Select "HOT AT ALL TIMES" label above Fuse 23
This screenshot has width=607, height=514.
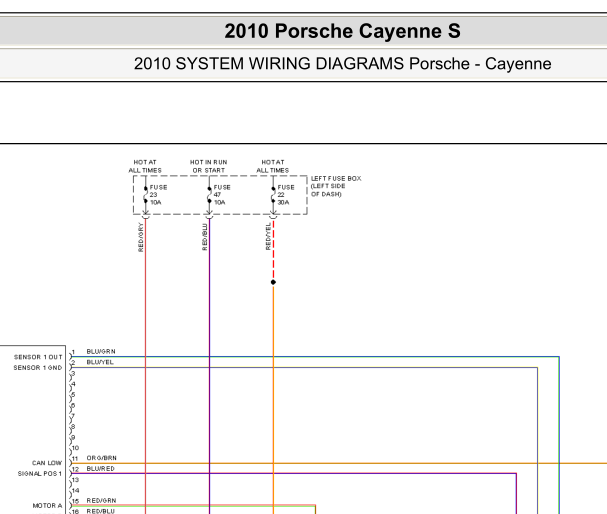(145, 166)
